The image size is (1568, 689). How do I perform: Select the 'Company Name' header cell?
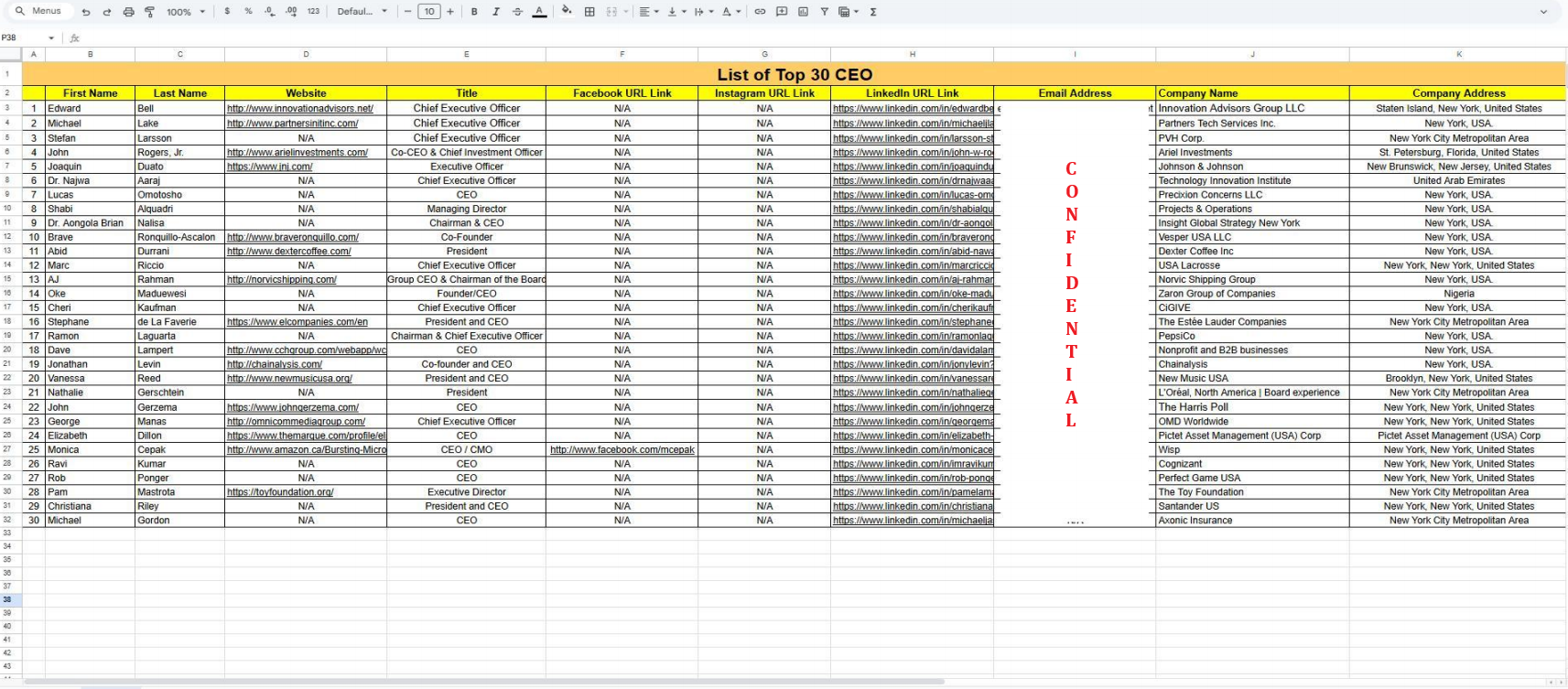tap(1252, 93)
